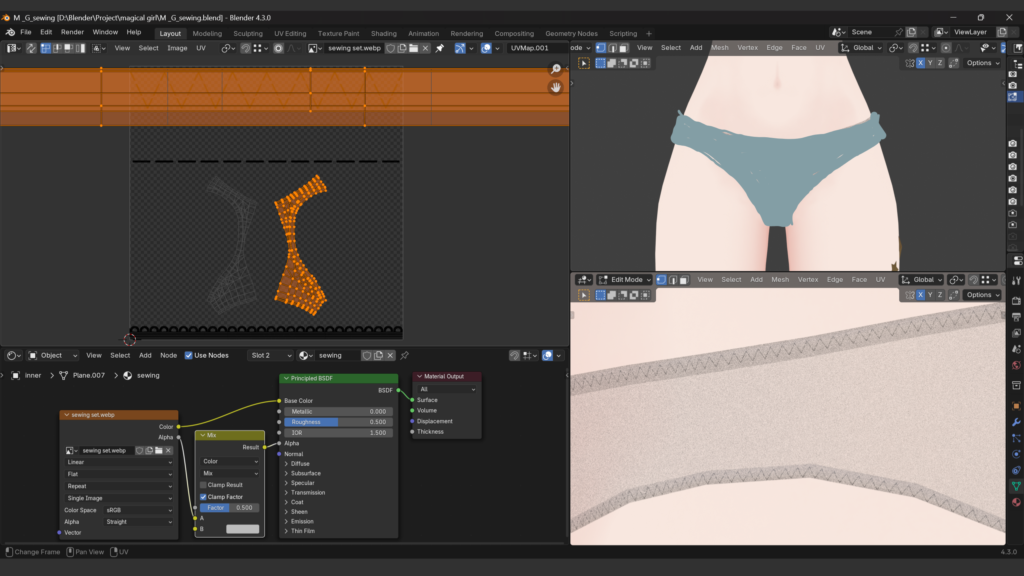Click the pan hand icon in UV editor
The height and width of the screenshot is (576, 1024).
tap(556, 87)
